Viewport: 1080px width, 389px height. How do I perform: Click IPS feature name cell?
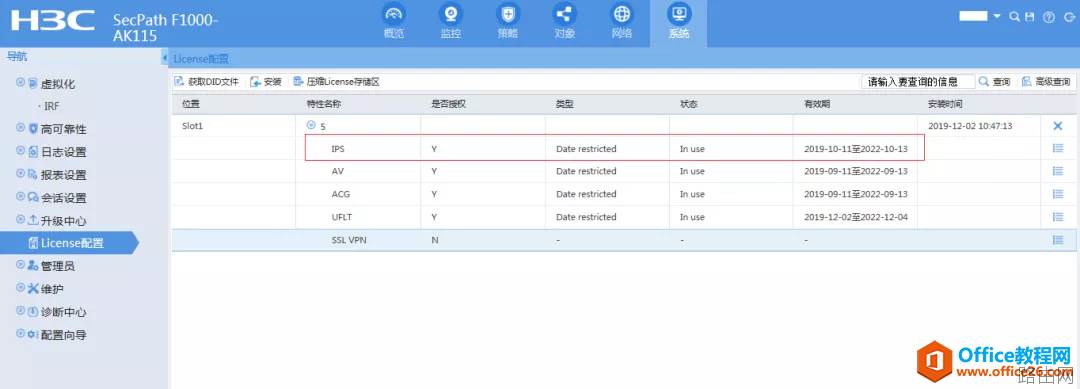338,148
